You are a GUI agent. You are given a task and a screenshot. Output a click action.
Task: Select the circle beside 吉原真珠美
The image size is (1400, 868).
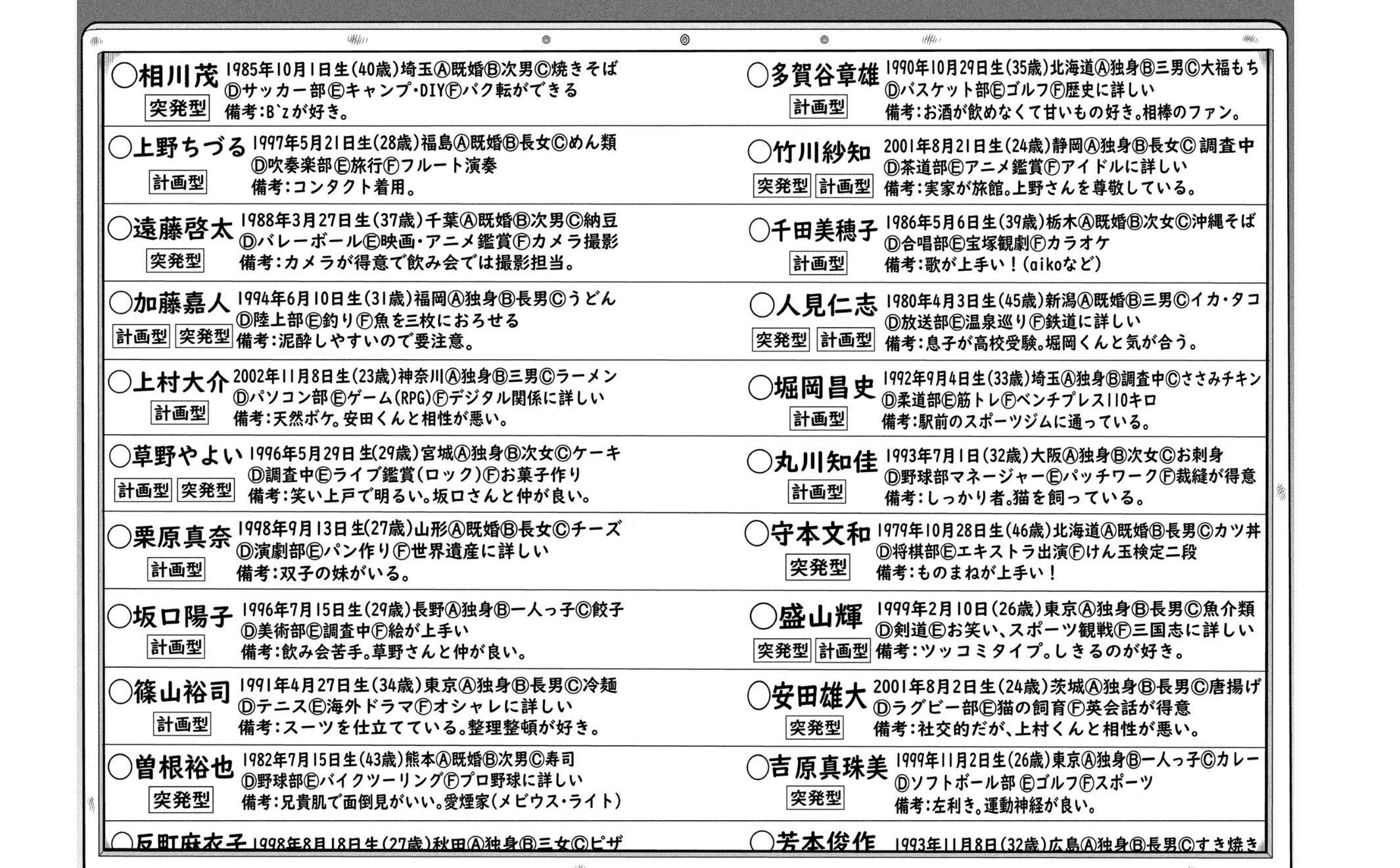[757, 767]
